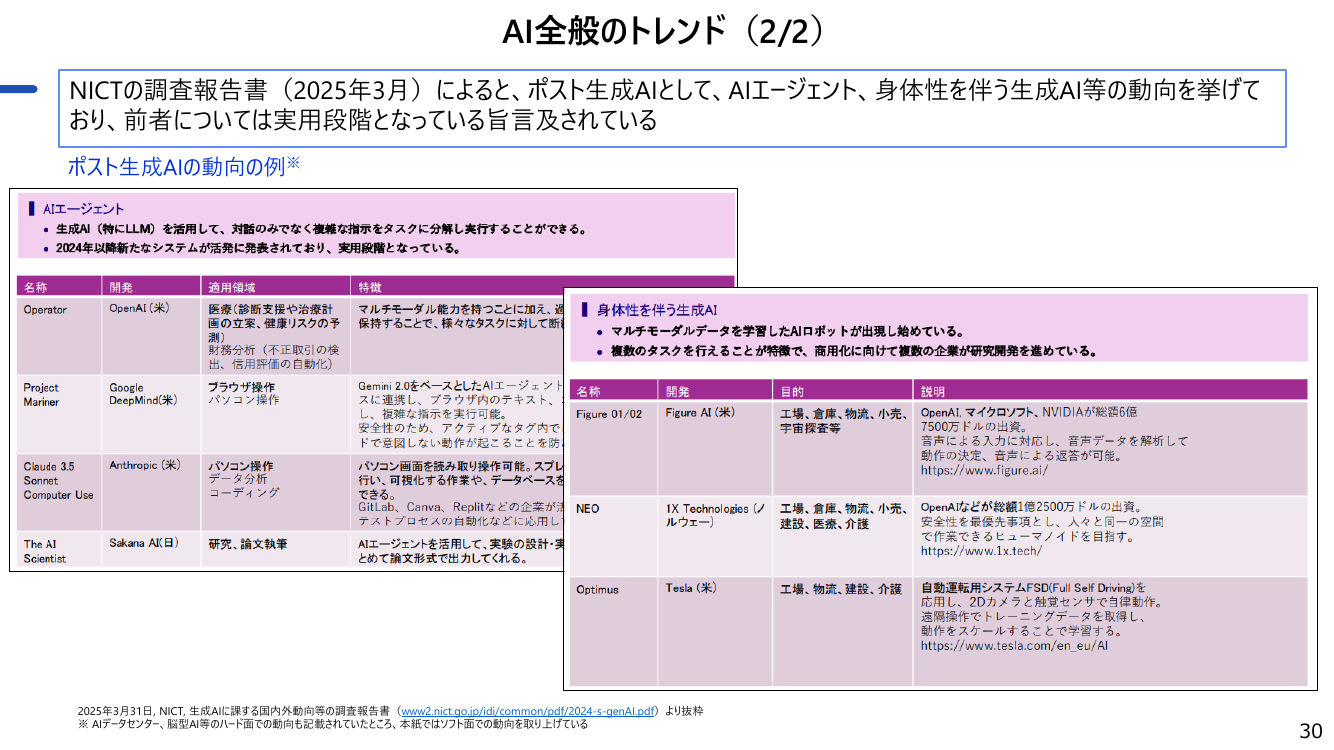Click the 身体性を伴う生成AI section heading
Viewport: 1334px width, 750px height.
pos(657,310)
